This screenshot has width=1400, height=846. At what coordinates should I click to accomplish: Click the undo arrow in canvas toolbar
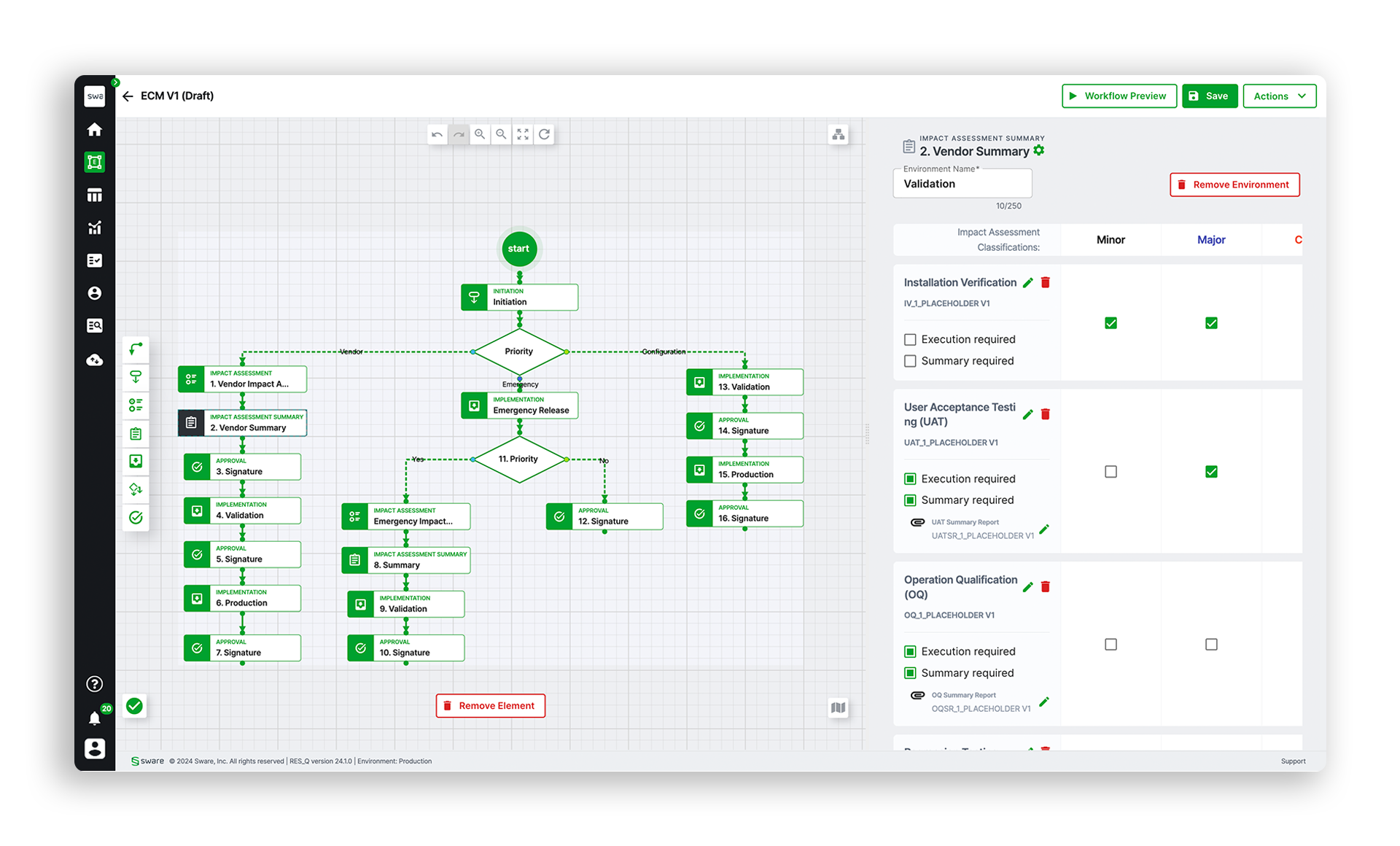click(437, 134)
